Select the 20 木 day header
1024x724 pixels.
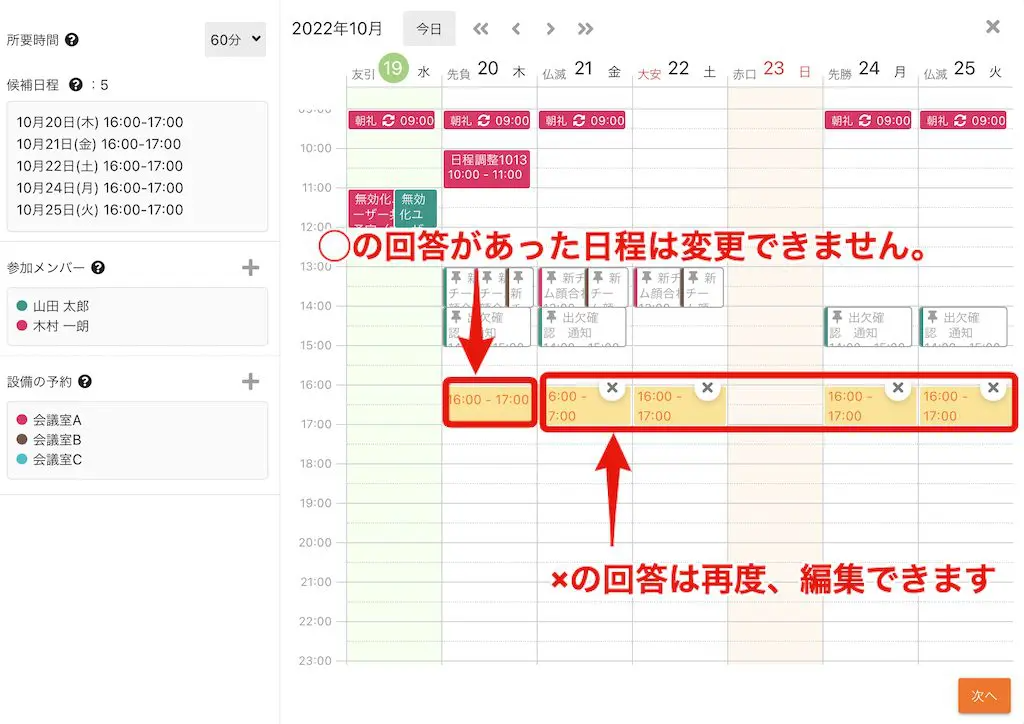487,70
